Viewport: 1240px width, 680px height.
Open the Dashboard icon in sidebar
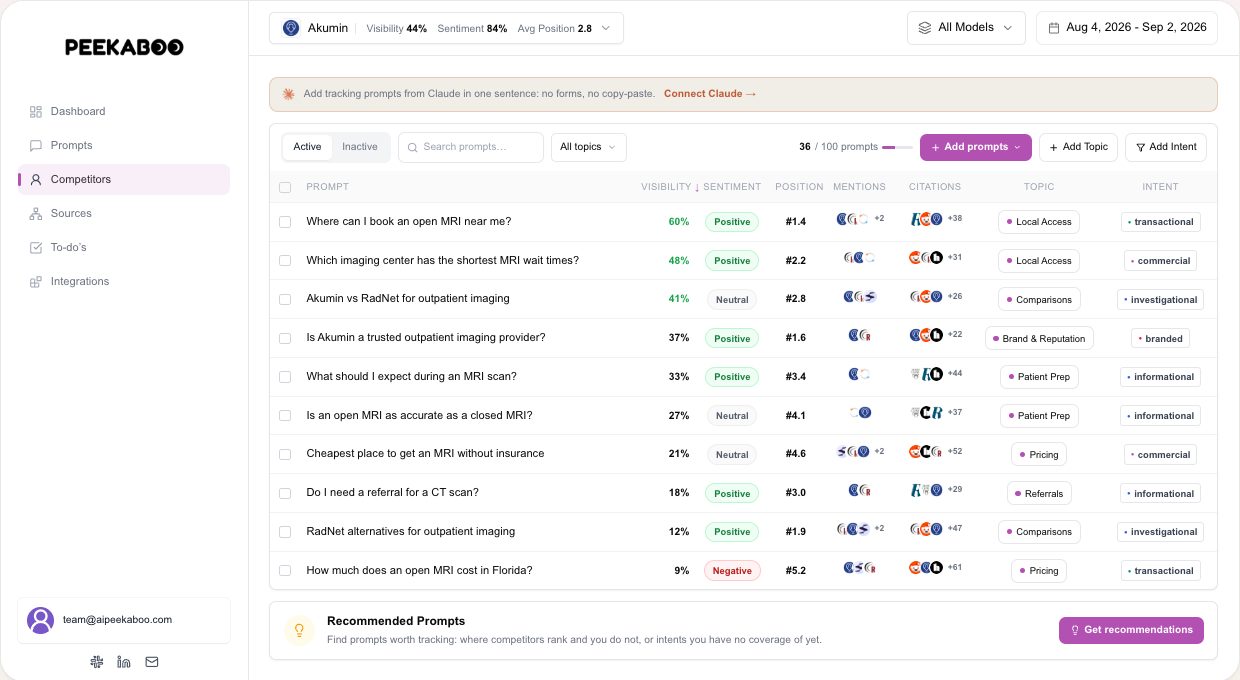click(x=36, y=112)
